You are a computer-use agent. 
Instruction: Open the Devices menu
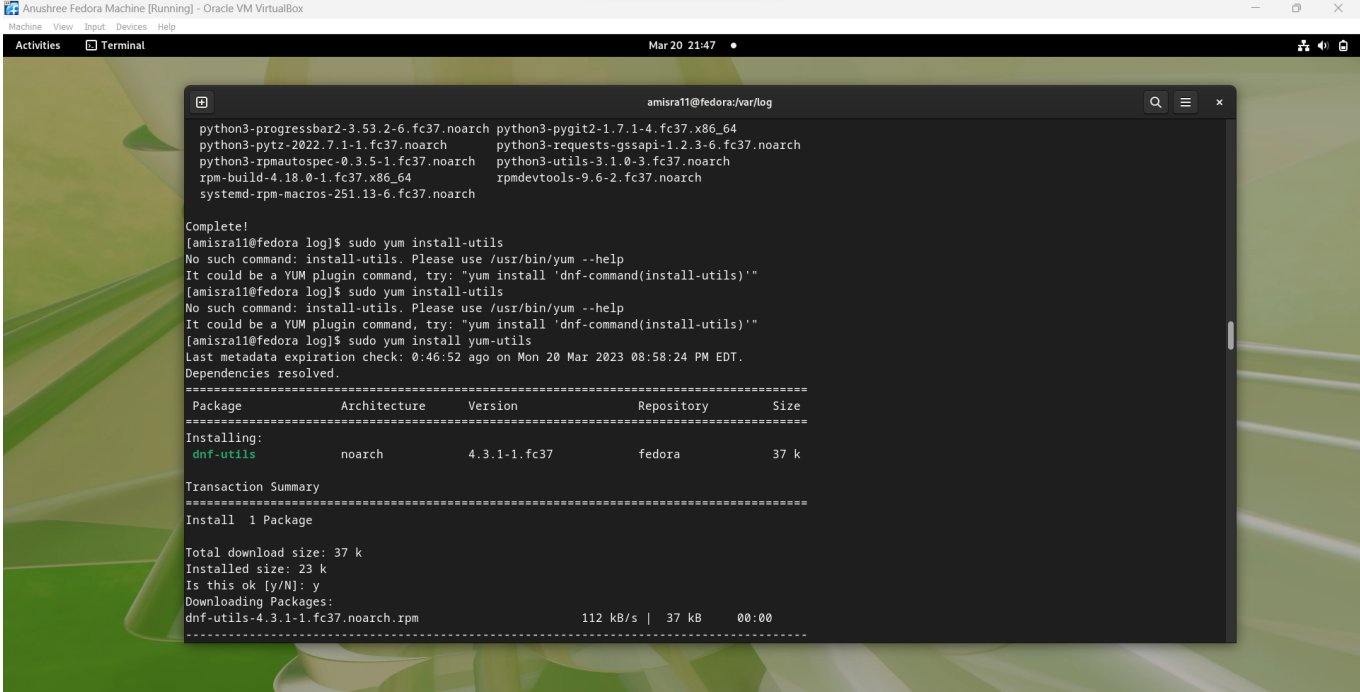pos(131,27)
